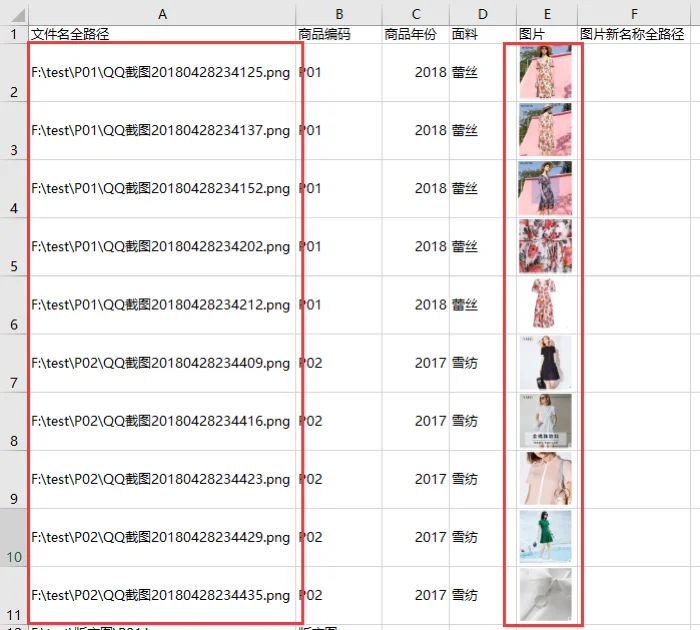Select row 1 header
Viewport: 700px width, 630px height.
[14, 34]
